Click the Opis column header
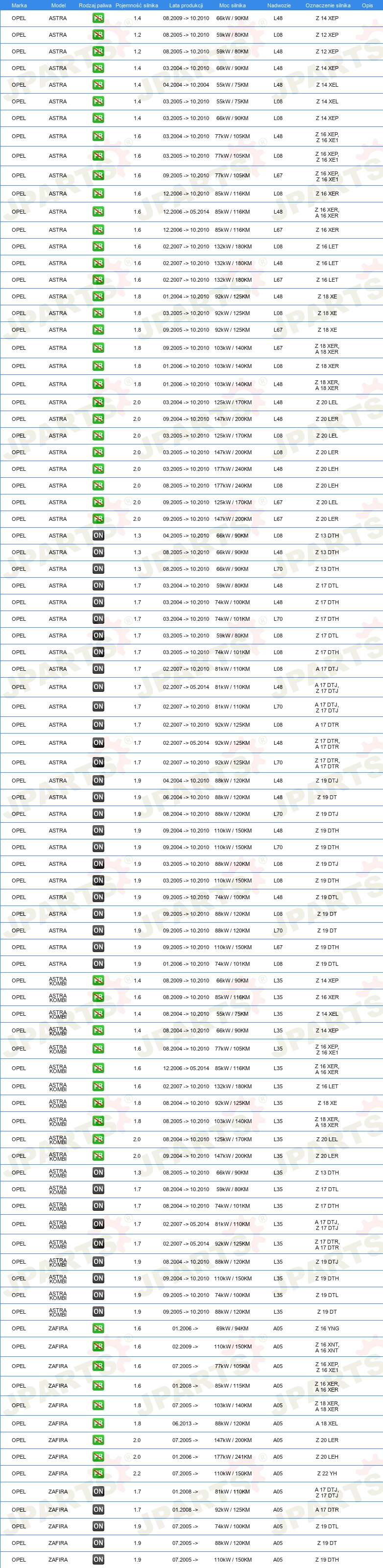383x1568 pixels. tap(367, 5)
